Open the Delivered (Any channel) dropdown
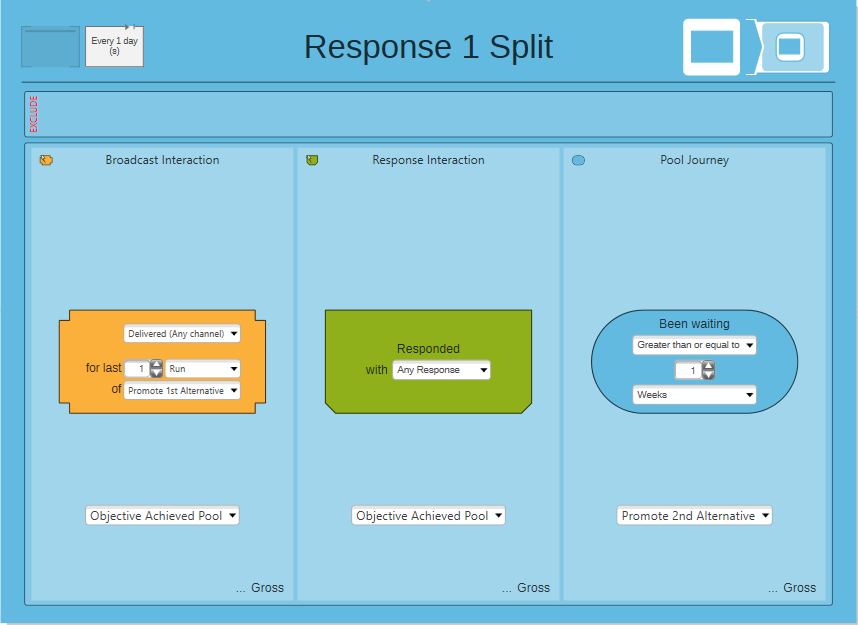The height and width of the screenshot is (625, 858). (x=182, y=333)
